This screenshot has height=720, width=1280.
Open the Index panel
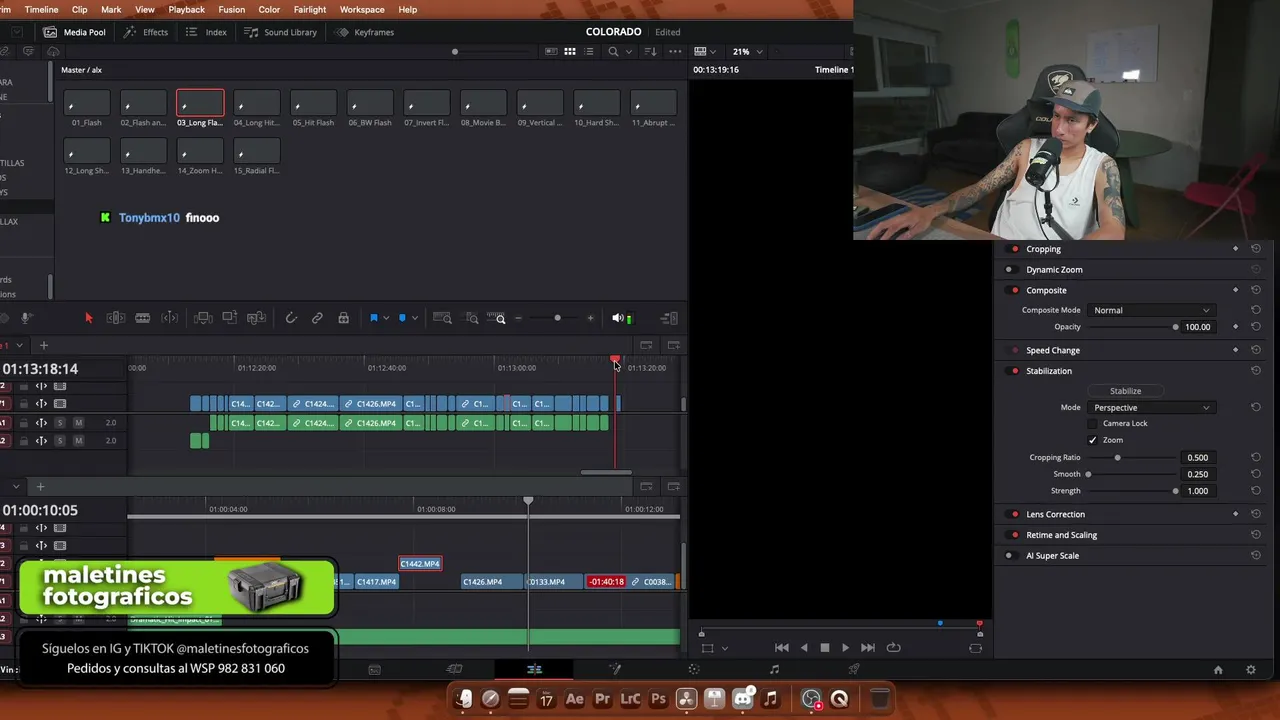(207, 32)
